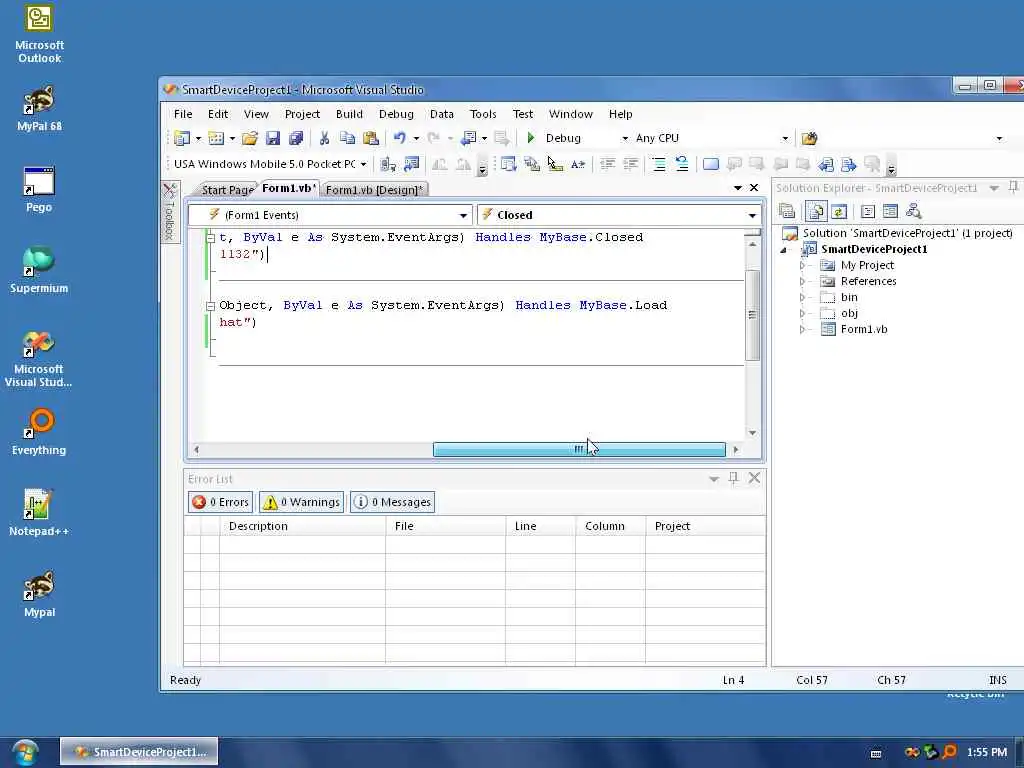This screenshot has width=1024, height=768.
Task: Toggle Show All Files in Solution Explorer
Action: point(816,211)
